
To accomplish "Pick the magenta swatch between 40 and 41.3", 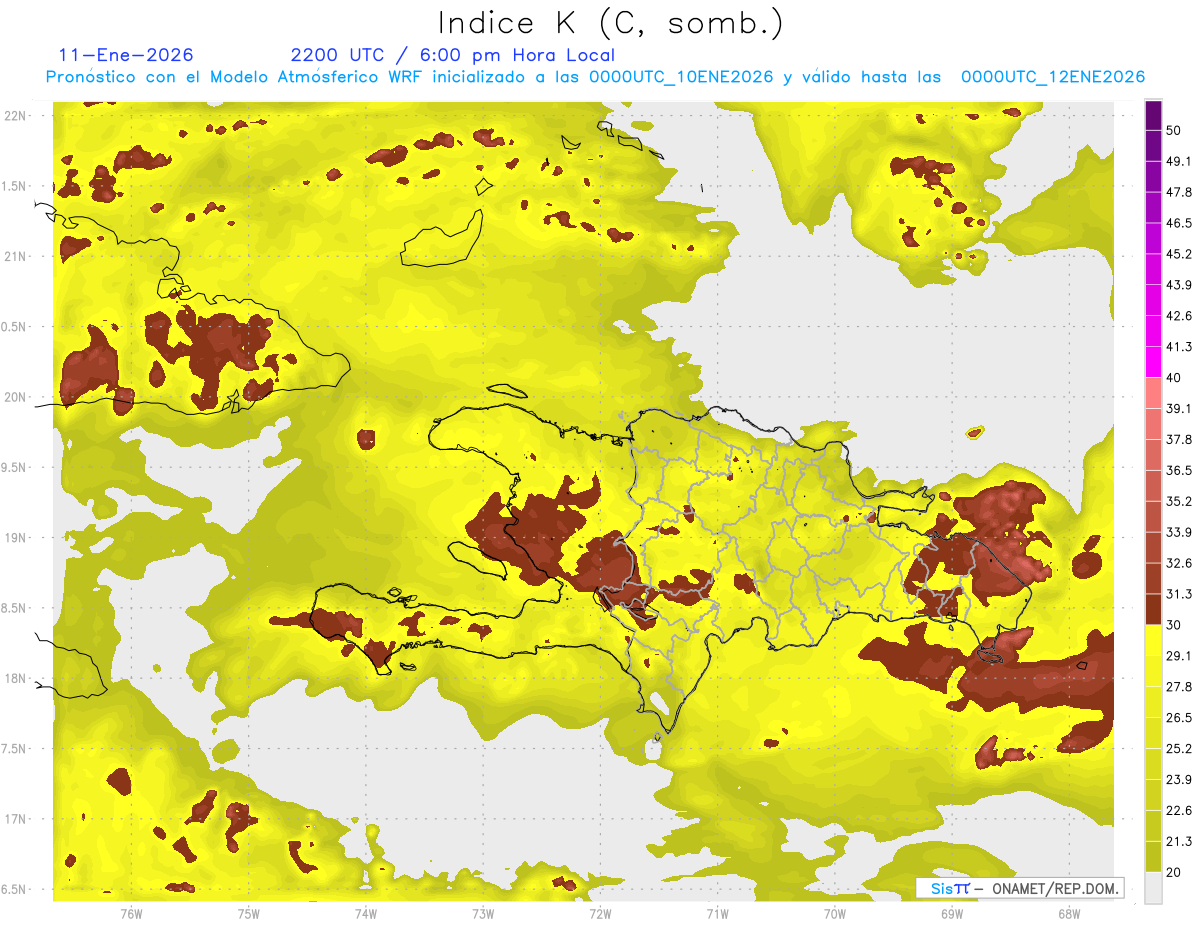I will 1153,362.
